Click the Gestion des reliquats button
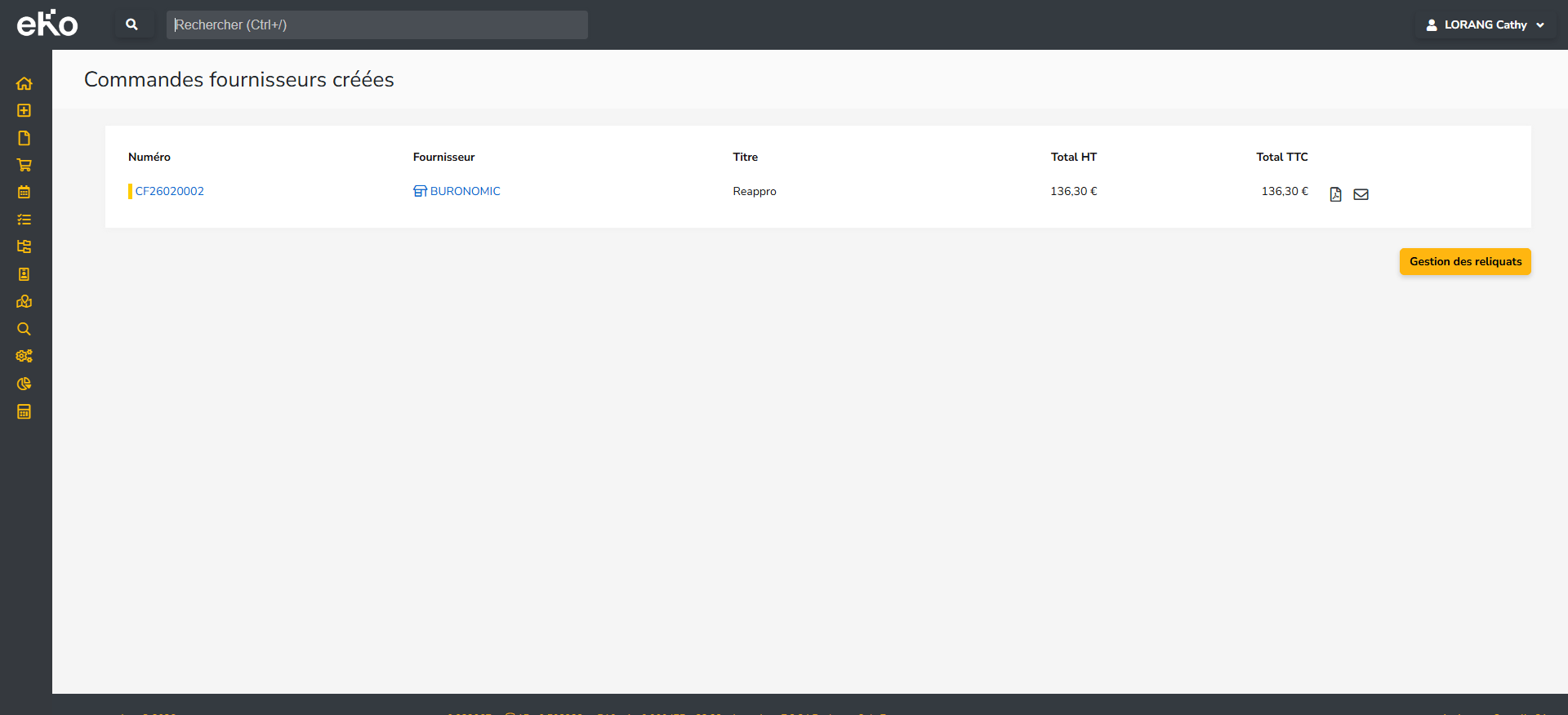Image resolution: width=1568 pixels, height=715 pixels. [x=1465, y=262]
